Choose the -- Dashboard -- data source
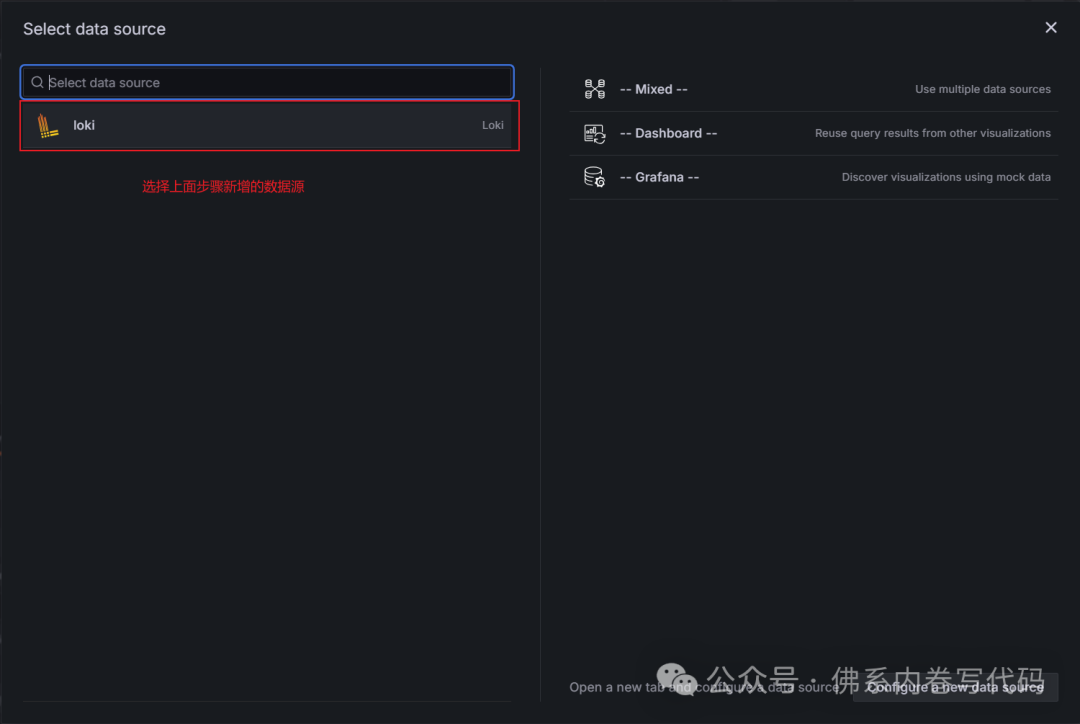Viewport: 1080px width, 724px height. click(x=813, y=134)
